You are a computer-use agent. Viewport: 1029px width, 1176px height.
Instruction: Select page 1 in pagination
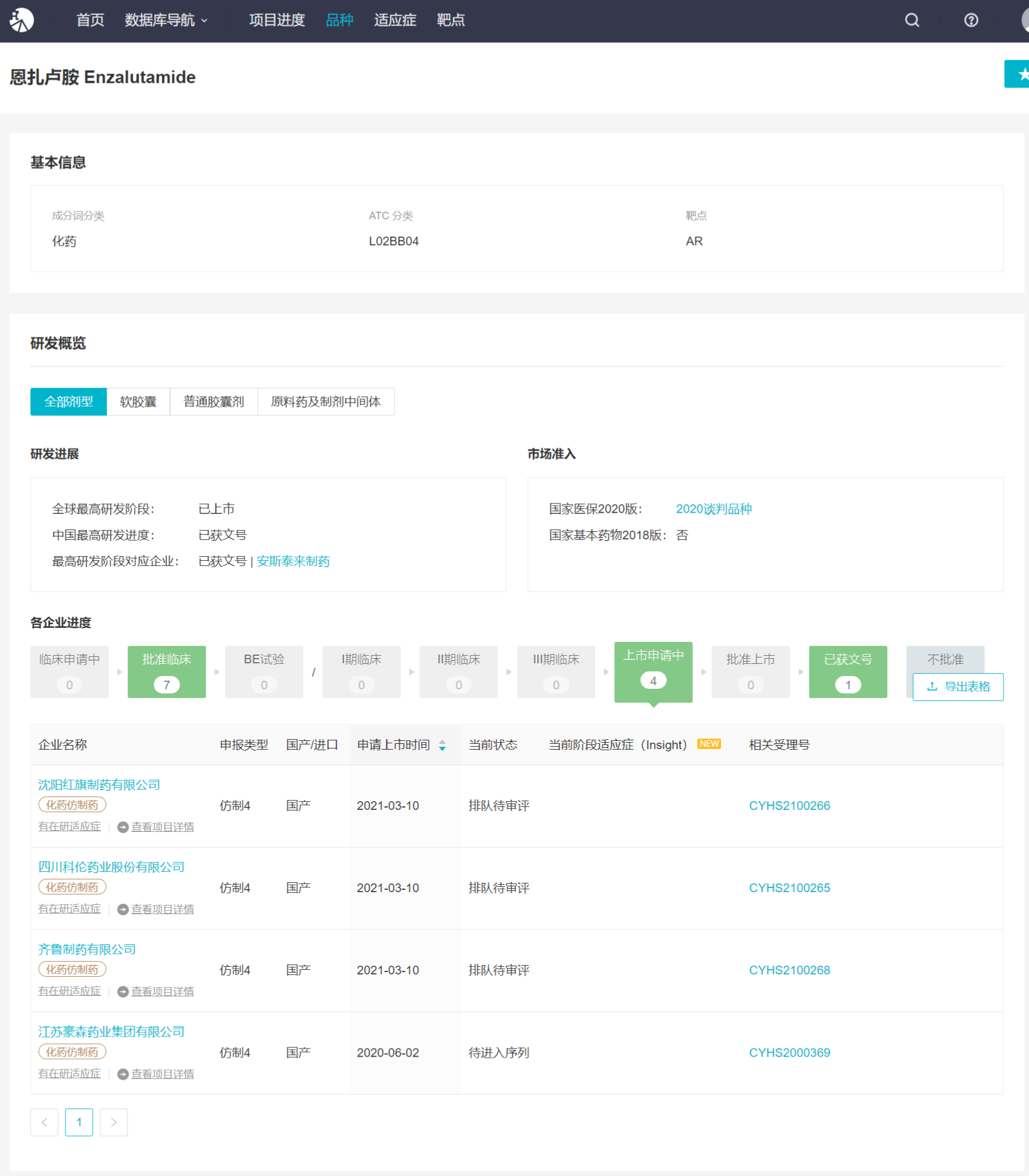[x=79, y=1123]
